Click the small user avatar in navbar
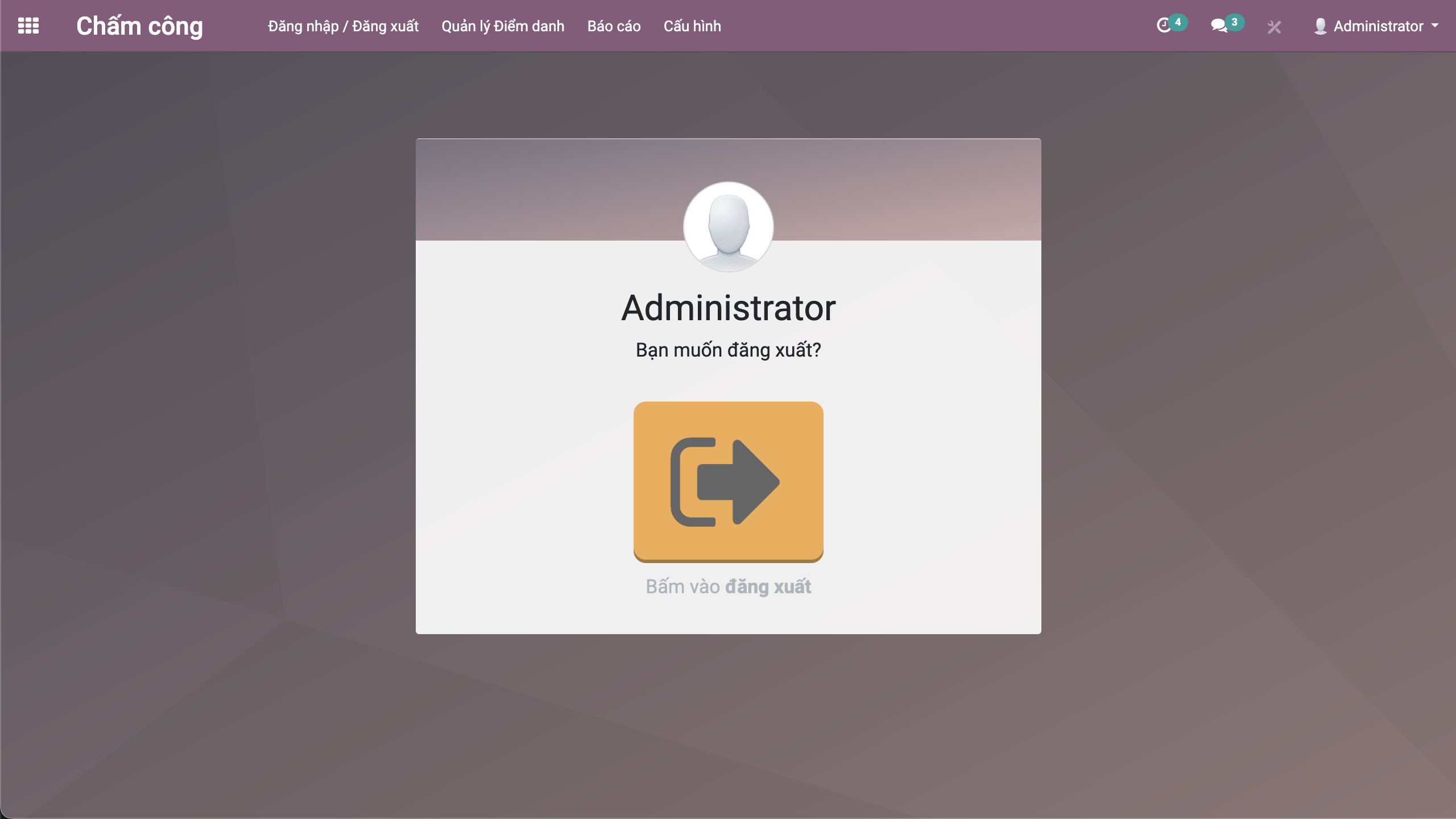Image resolution: width=1456 pixels, height=819 pixels. [x=1321, y=26]
